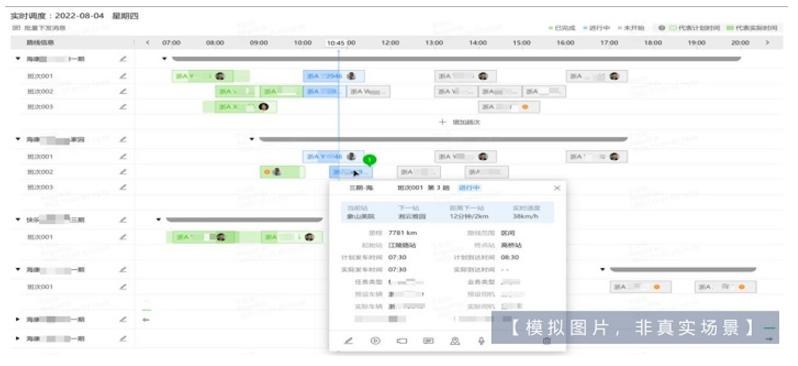The height and width of the screenshot is (366, 798).
Task: Click the 已完成 legend entry
Action: click(x=563, y=28)
